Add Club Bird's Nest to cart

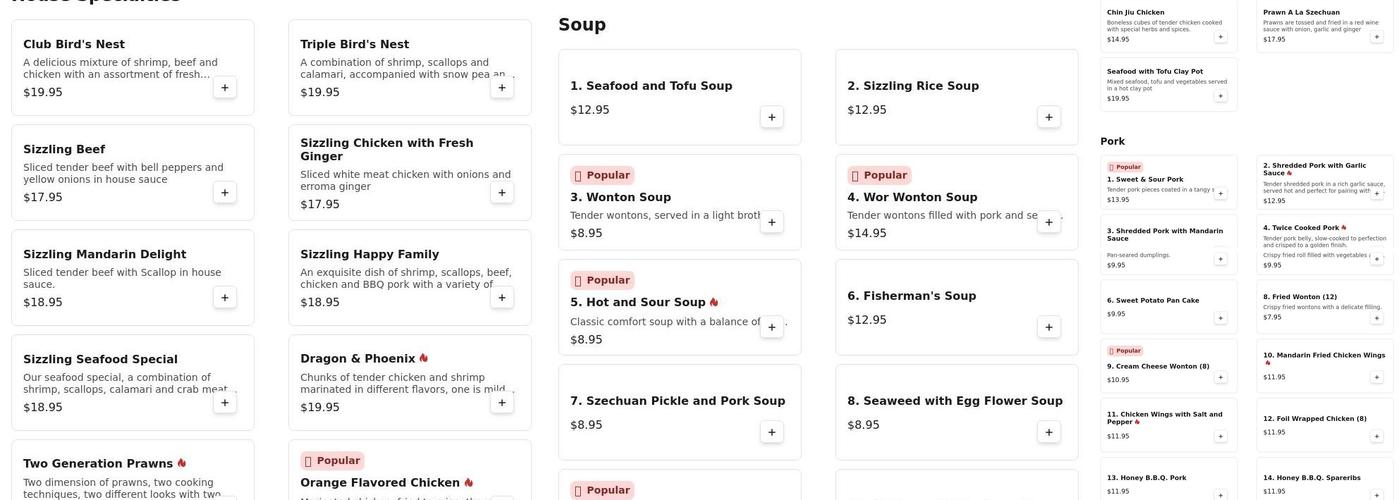click(225, 88)
